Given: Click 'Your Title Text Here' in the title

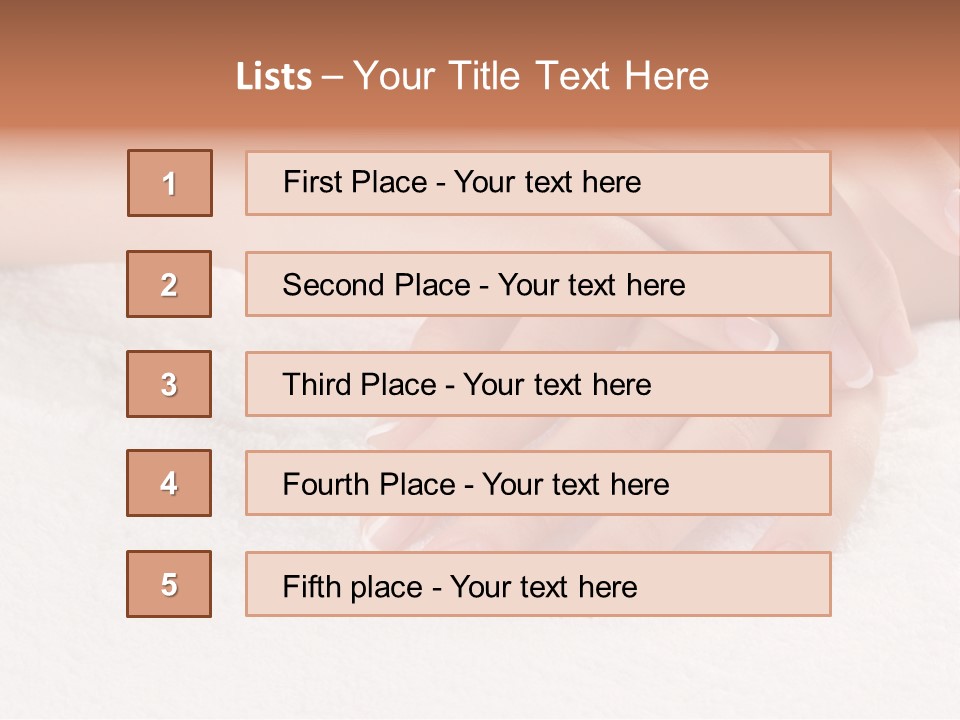Looking at the screenshot, I should (x=531, y=76).
